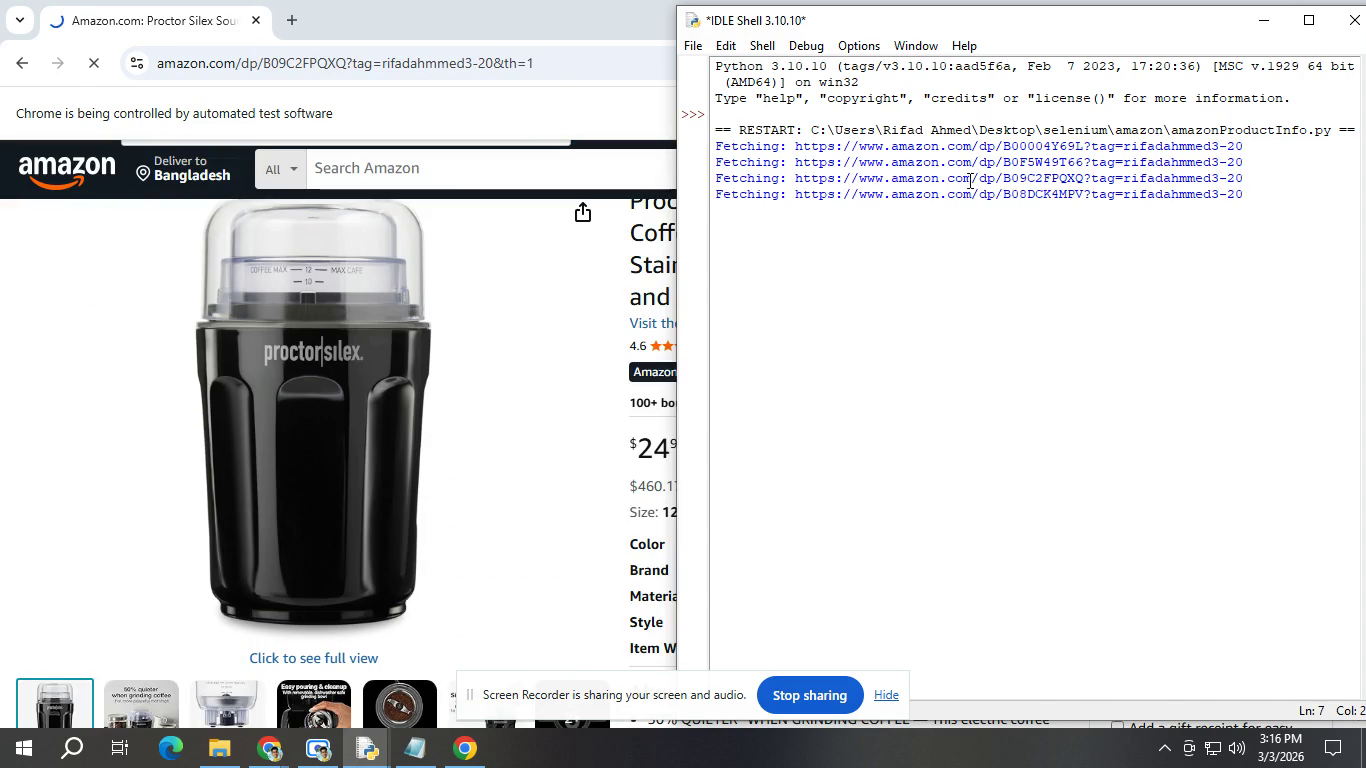Viewport: 1366px width, 768px height.
Task: Hide the screen sharing notification
Action: click(886, 695)
